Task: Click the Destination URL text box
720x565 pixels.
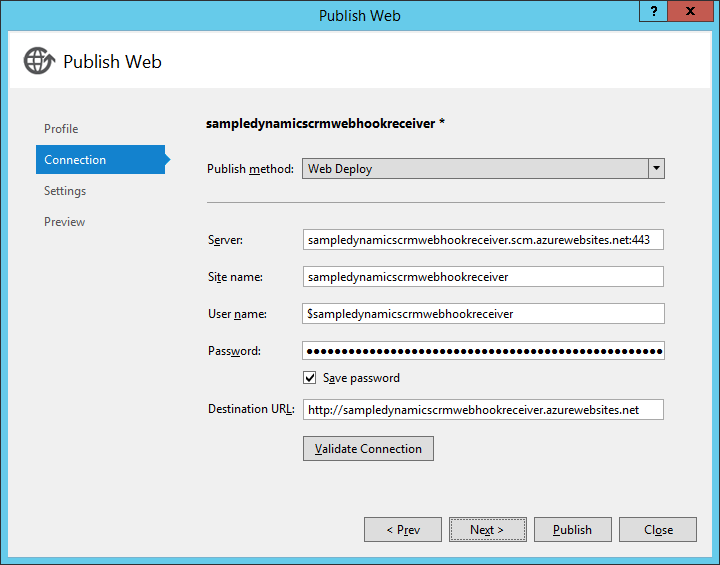Action: (x=483, y=410)
